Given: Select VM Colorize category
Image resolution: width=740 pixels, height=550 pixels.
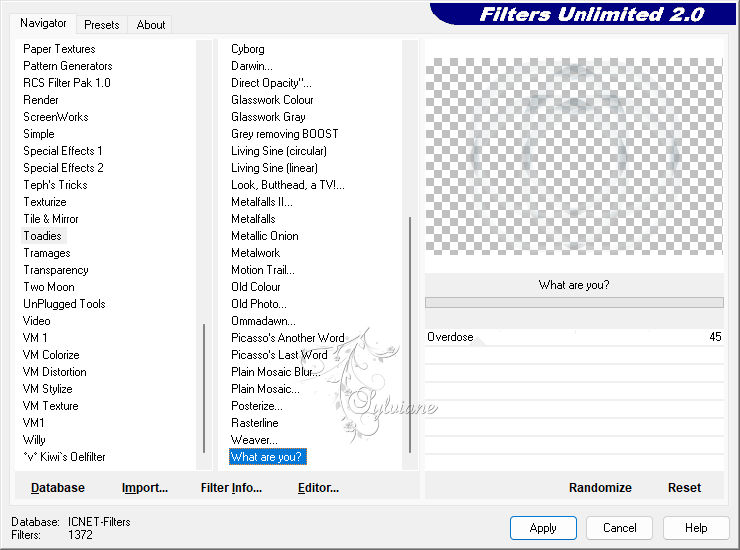Looking at the screenshot, I should 51,355.
